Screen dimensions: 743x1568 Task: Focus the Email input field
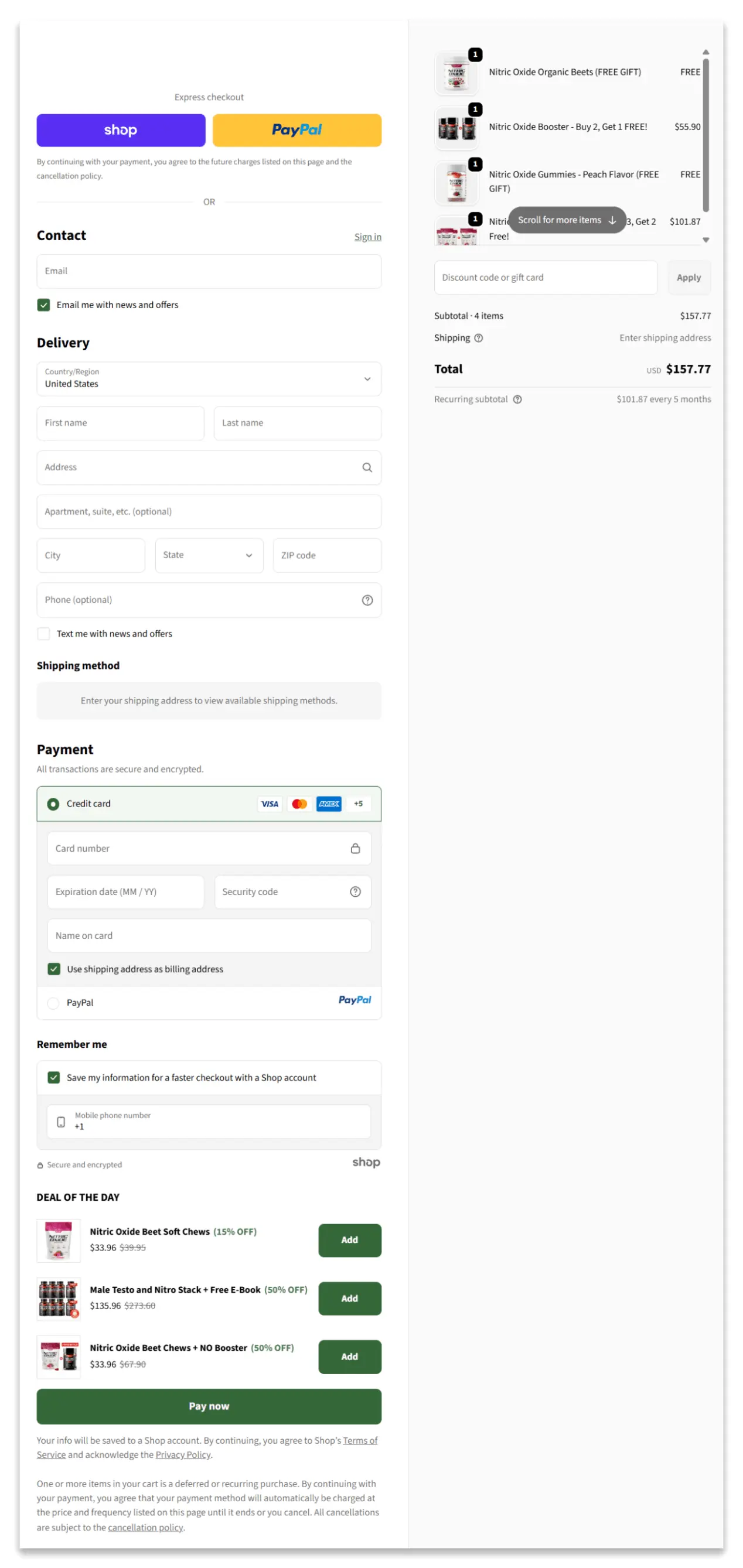[209, 271]
